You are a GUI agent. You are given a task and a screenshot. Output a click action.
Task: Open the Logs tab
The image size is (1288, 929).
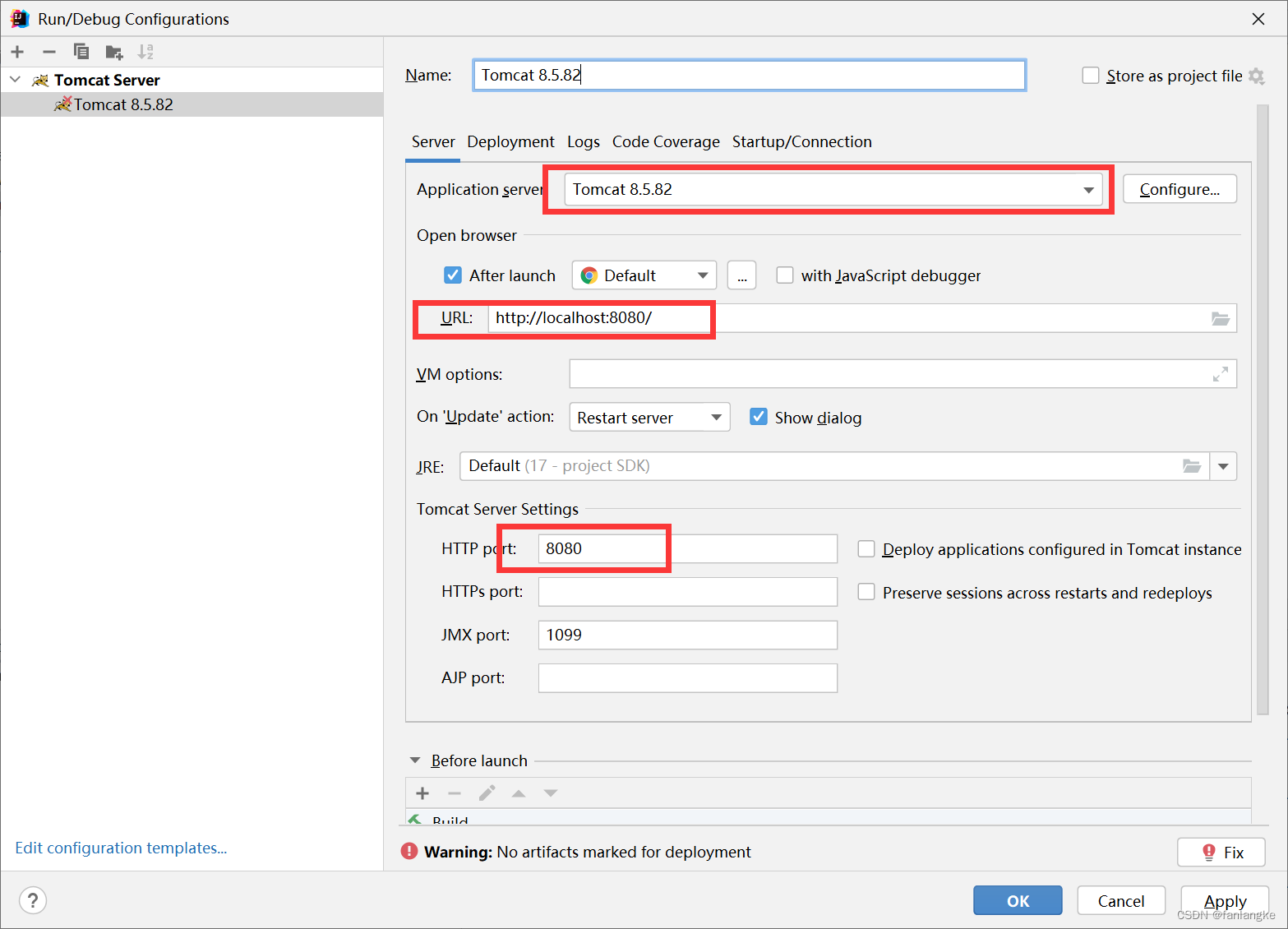[x=584, y=141]
